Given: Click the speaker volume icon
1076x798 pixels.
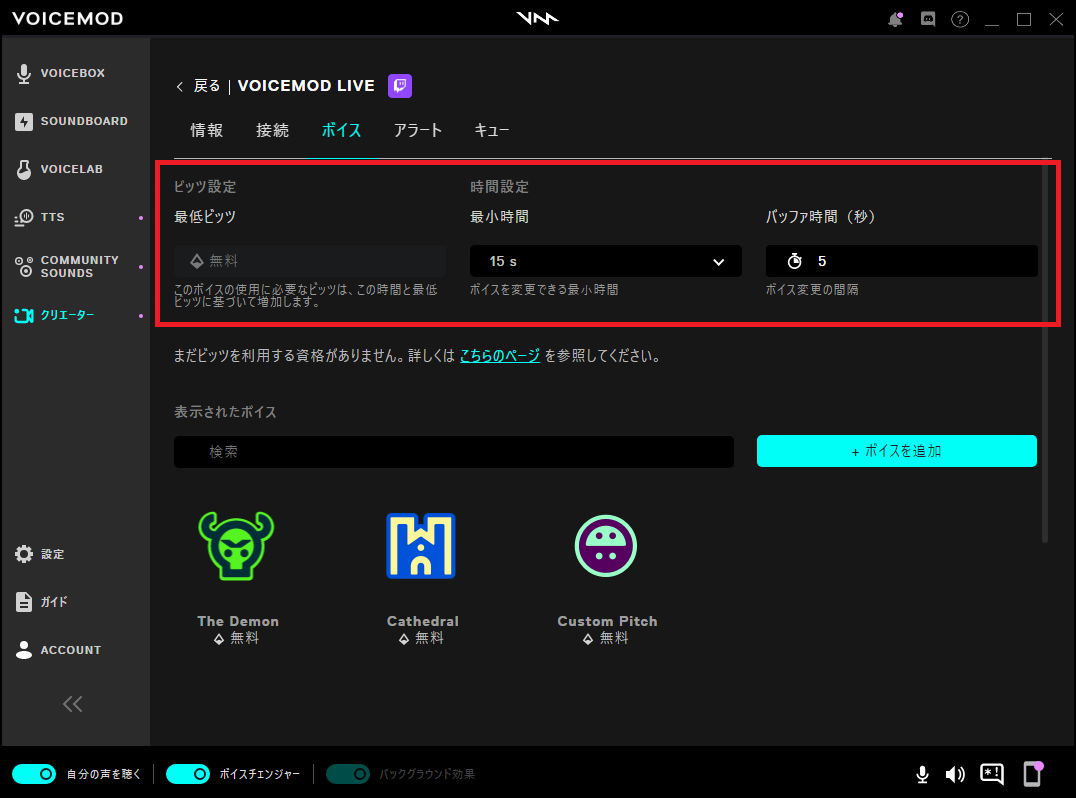Looking at the screenshot, I should pos(955,775).
